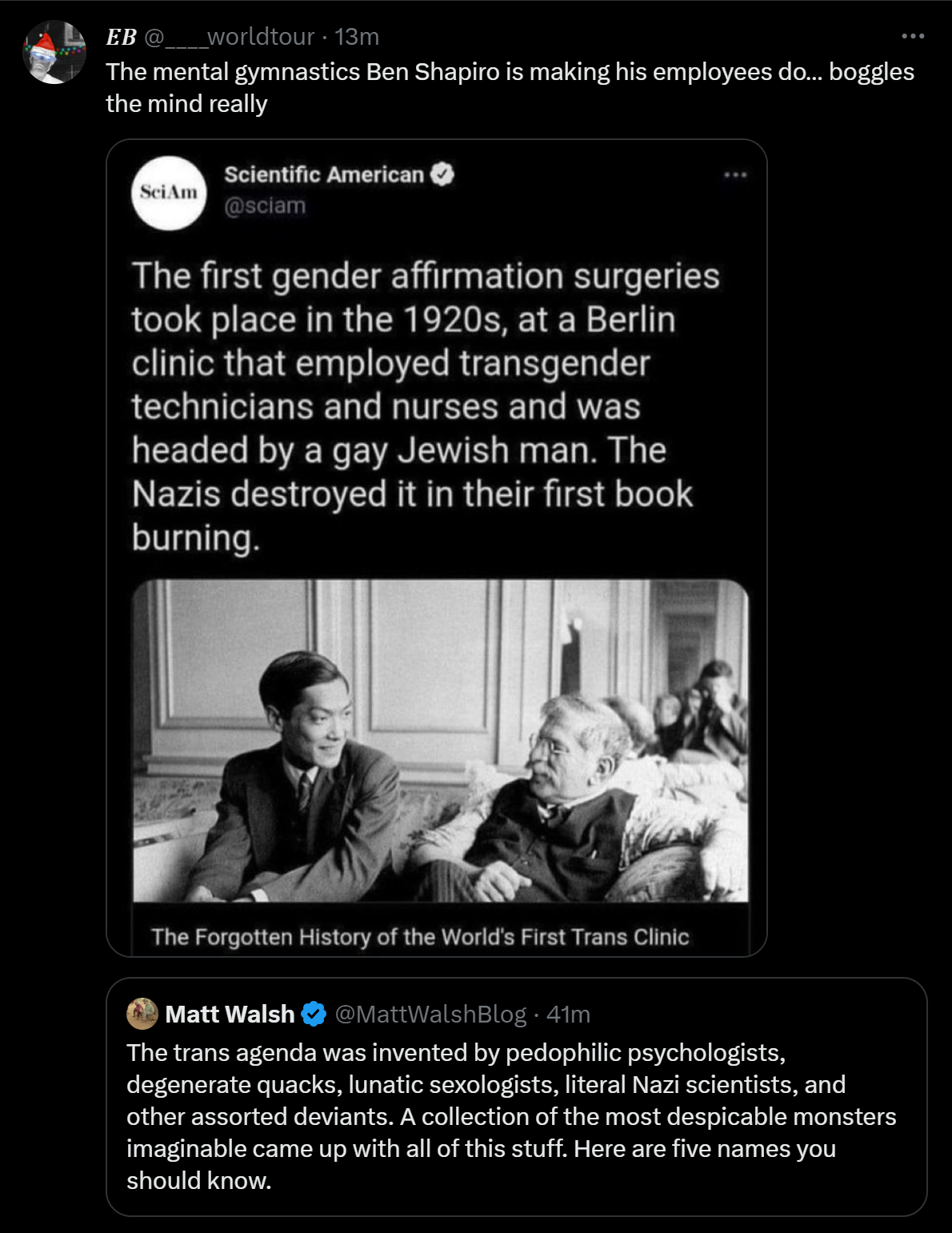The width and height of the screenshot is (952, 1233).
Task: Click the Scientific American account name
Action: pos(324,174)
